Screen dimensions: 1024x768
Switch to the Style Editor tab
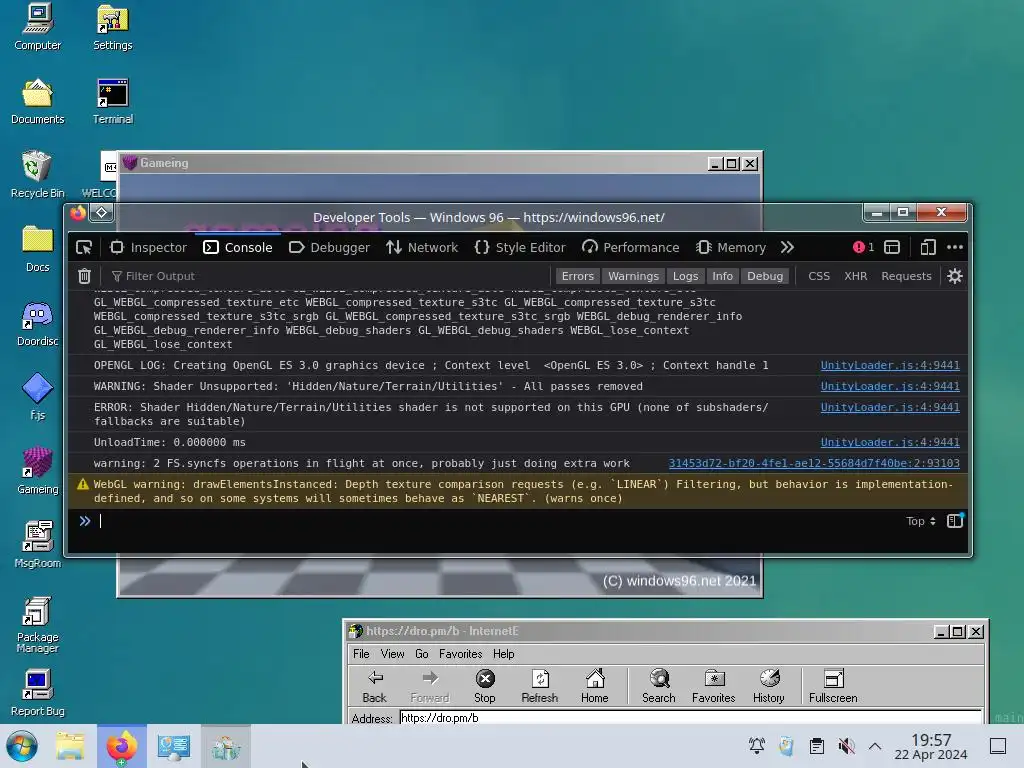pyautogui.click(x=520, y=248)
